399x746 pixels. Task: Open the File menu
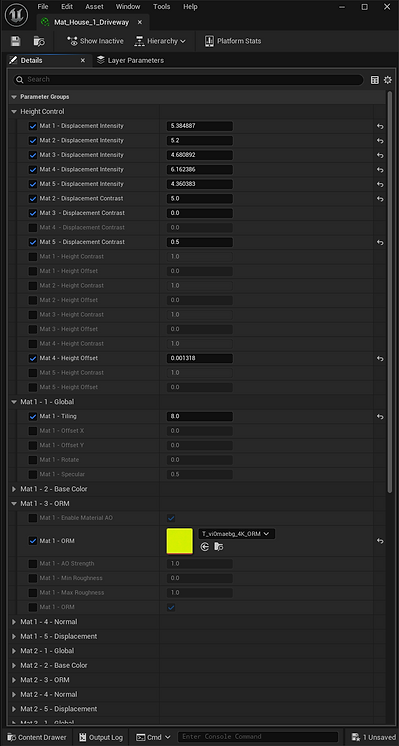(43, 7)
